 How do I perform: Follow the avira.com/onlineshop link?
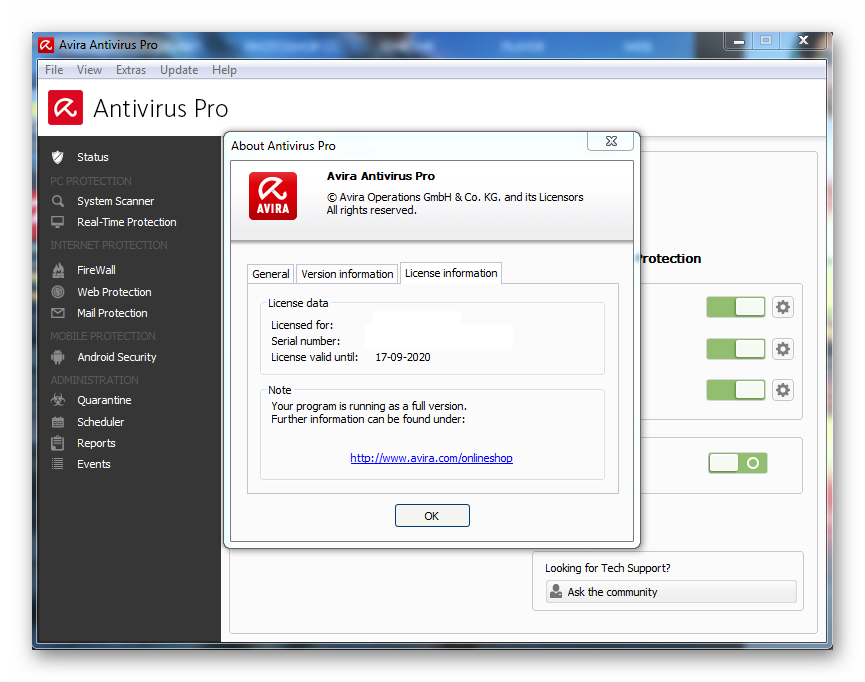(x=431, y=458)
